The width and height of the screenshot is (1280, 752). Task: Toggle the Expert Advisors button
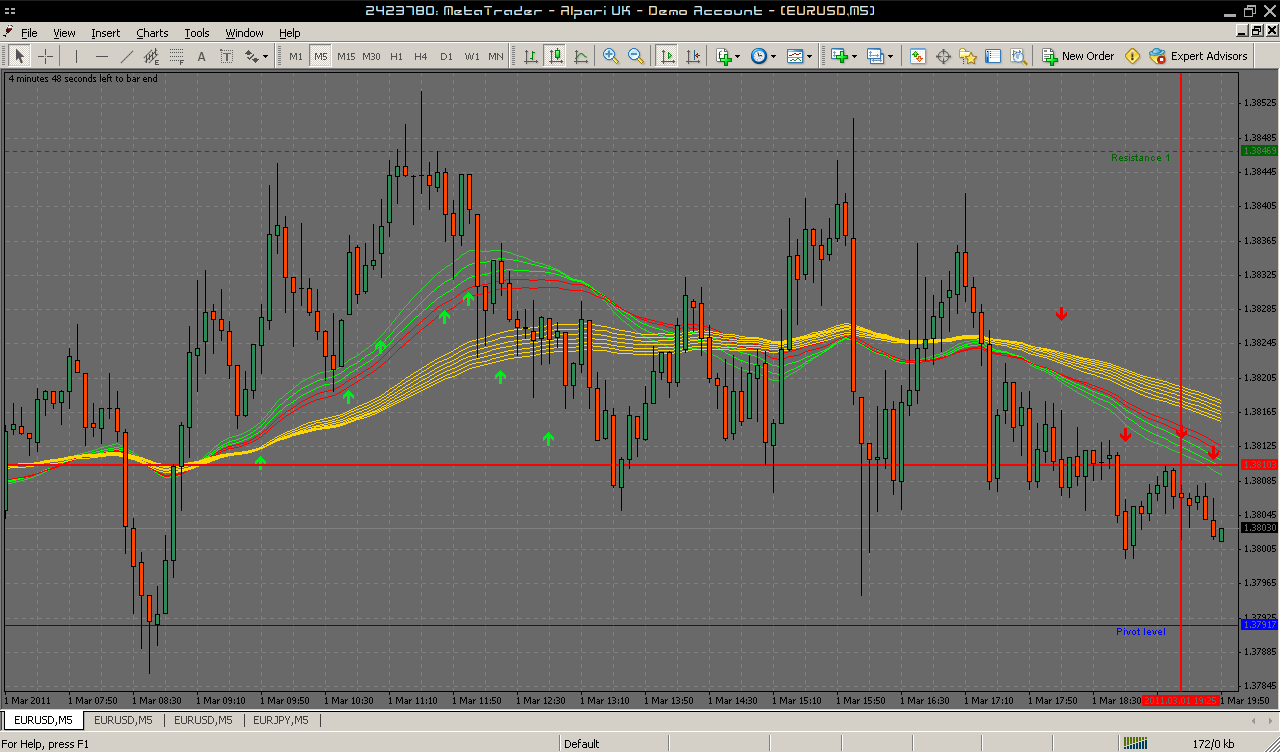(1198, 56)
